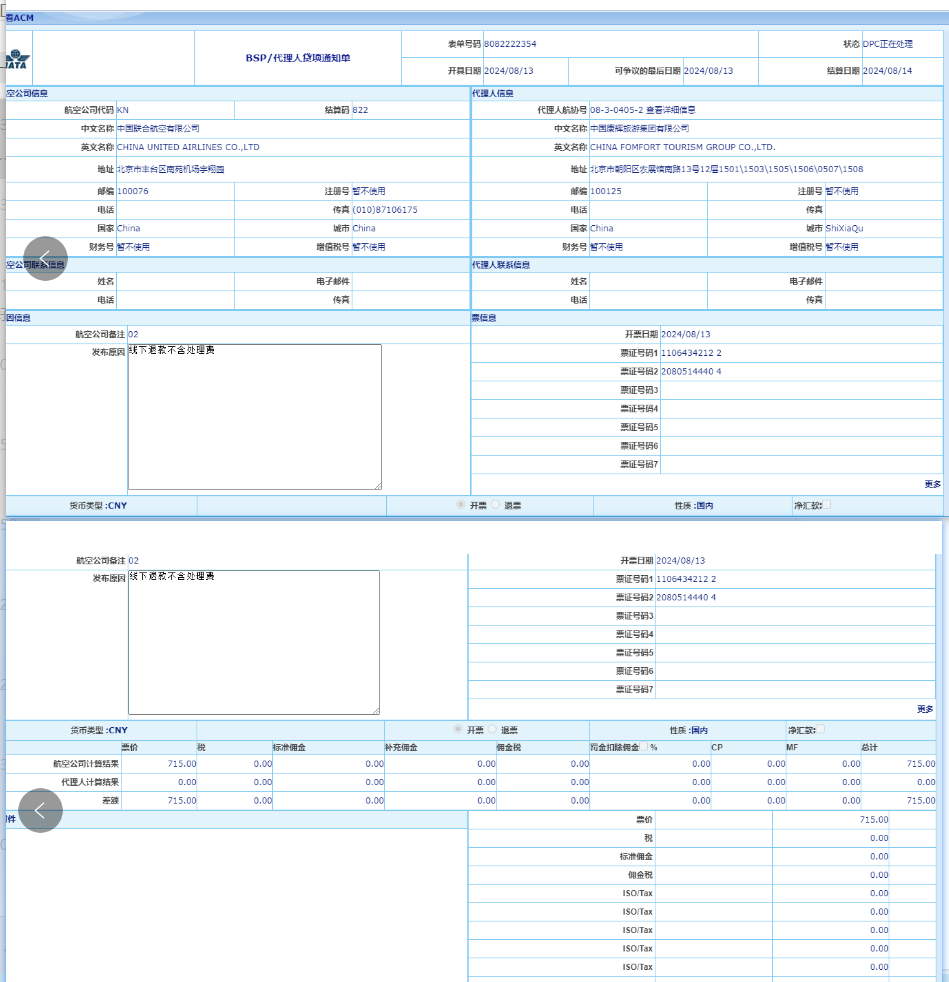Click the 1106434212 2 ticket number in upper form
949x982 pixels.
click(x=691, y=353)
